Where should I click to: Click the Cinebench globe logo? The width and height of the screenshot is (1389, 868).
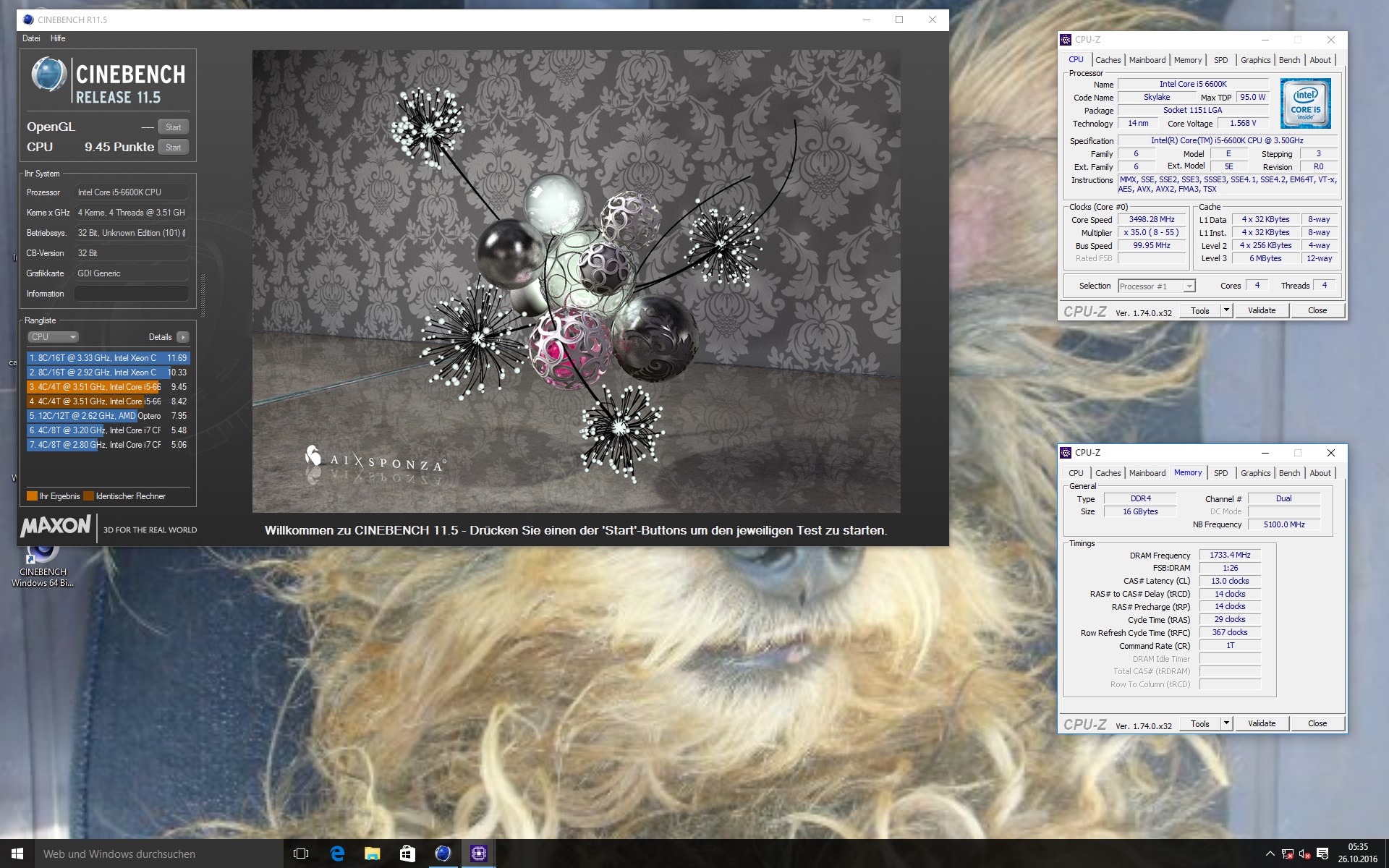coord(48,75)
